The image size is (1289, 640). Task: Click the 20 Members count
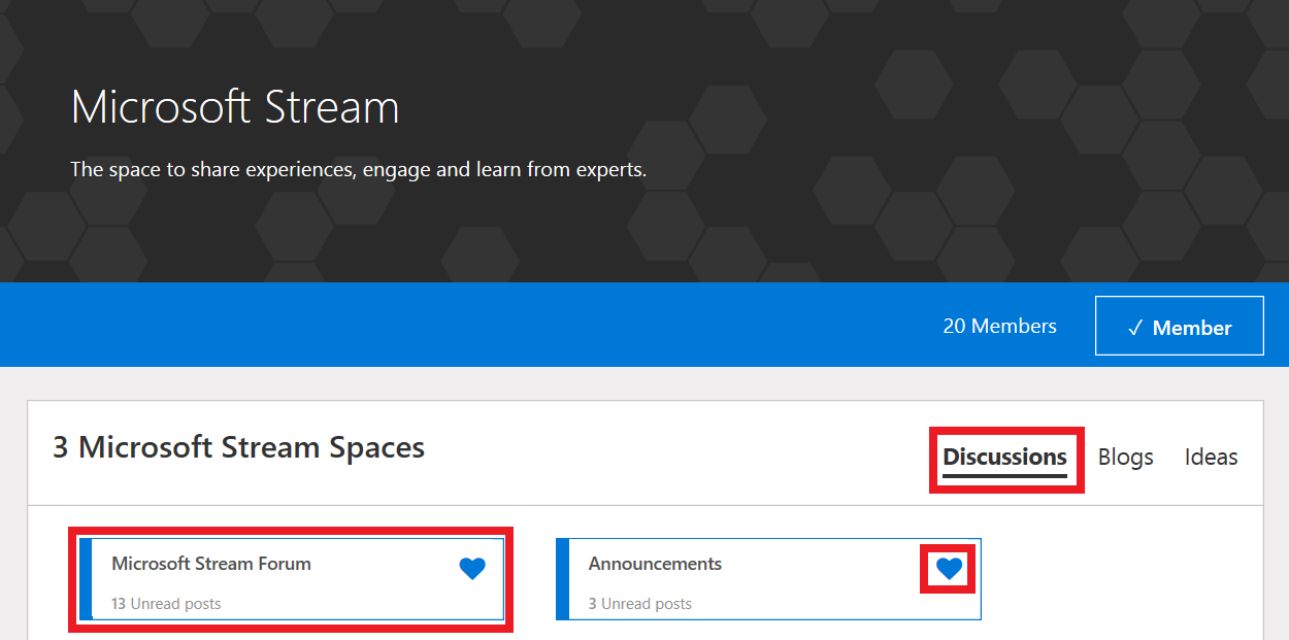(999, 326)
